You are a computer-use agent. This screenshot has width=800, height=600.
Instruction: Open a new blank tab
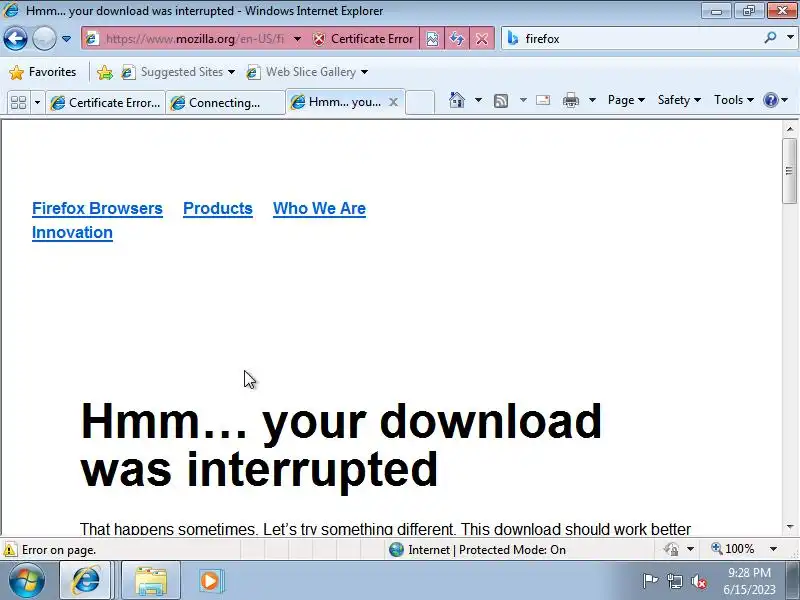click(420, 102)
